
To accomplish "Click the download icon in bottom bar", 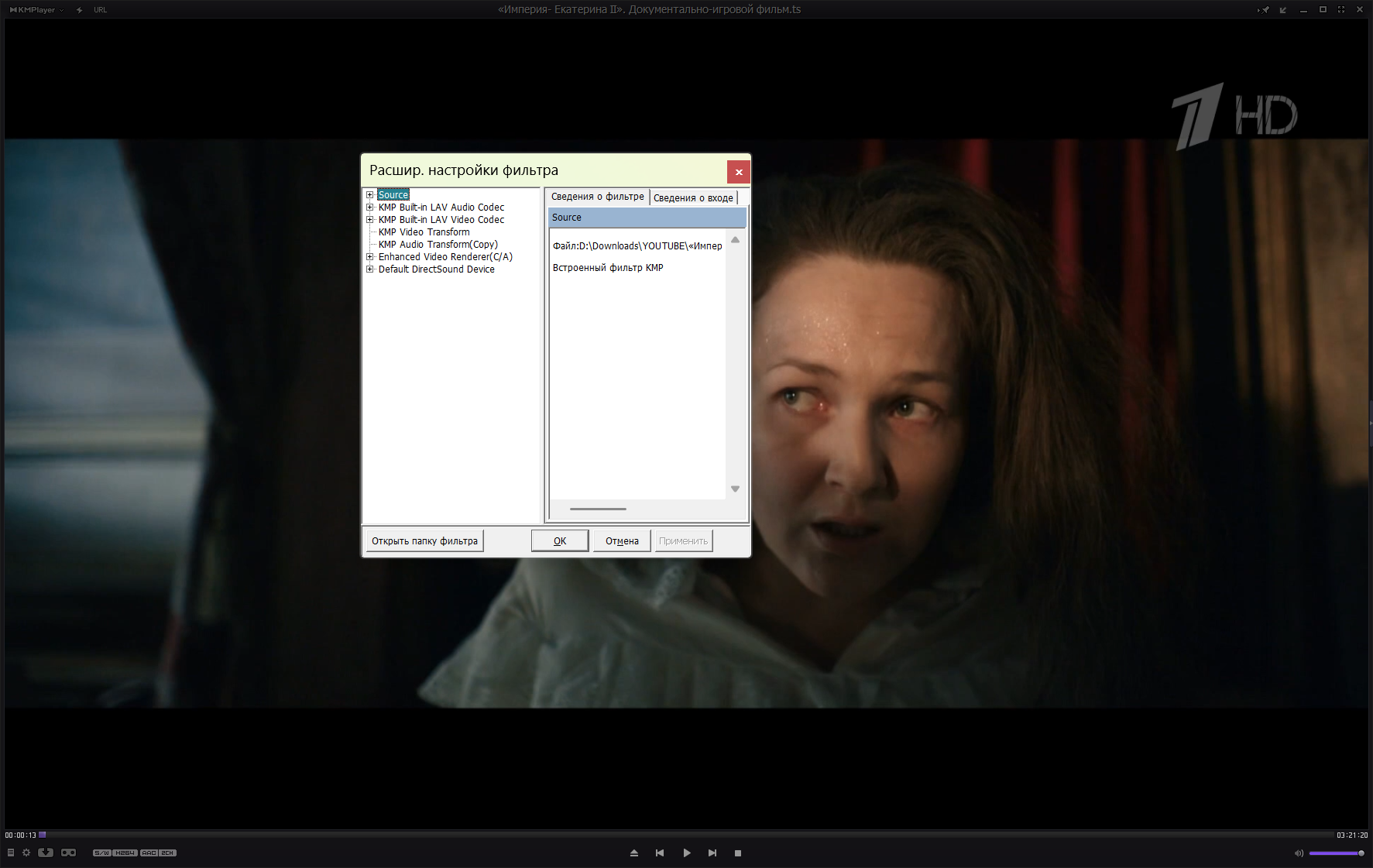I will [x=46, y=853].
